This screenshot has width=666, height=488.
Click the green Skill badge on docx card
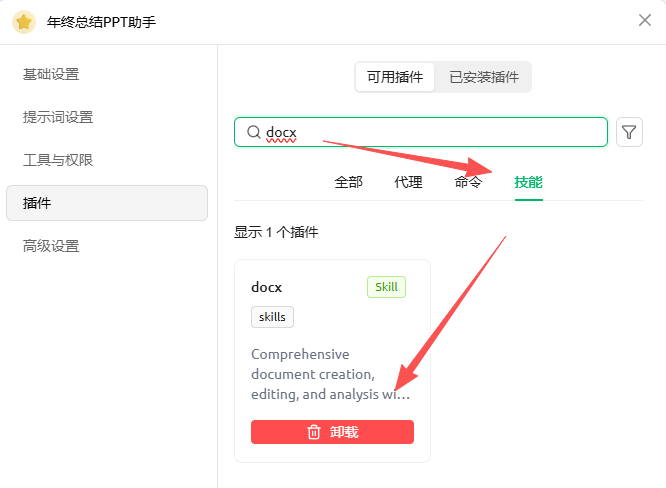(386, 287)
